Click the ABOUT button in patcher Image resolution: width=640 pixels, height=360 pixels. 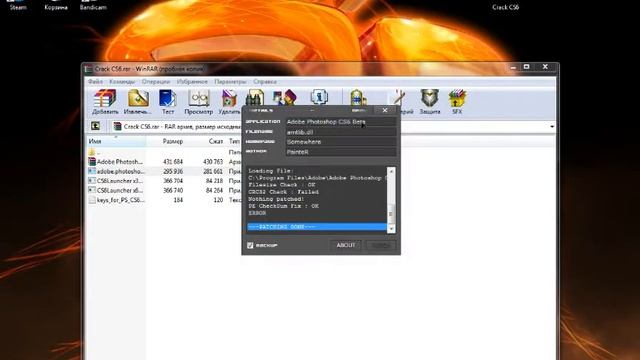(x=346, y=245)
